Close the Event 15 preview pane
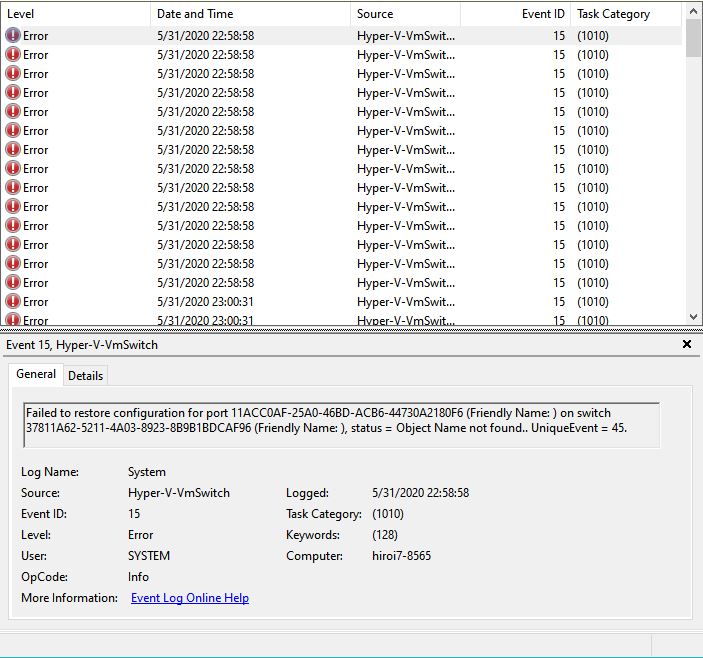The image size is (703, 658). (x=686, y=344)
